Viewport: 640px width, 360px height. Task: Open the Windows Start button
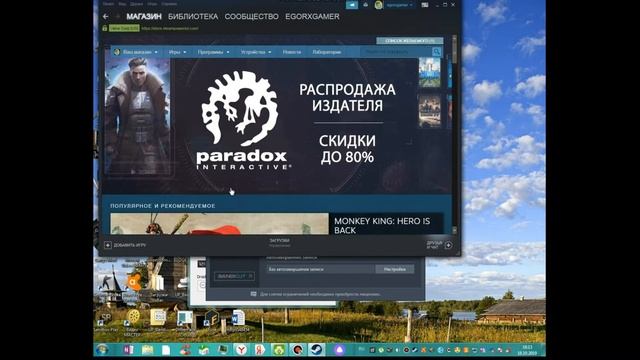click(x=102, y=350)
